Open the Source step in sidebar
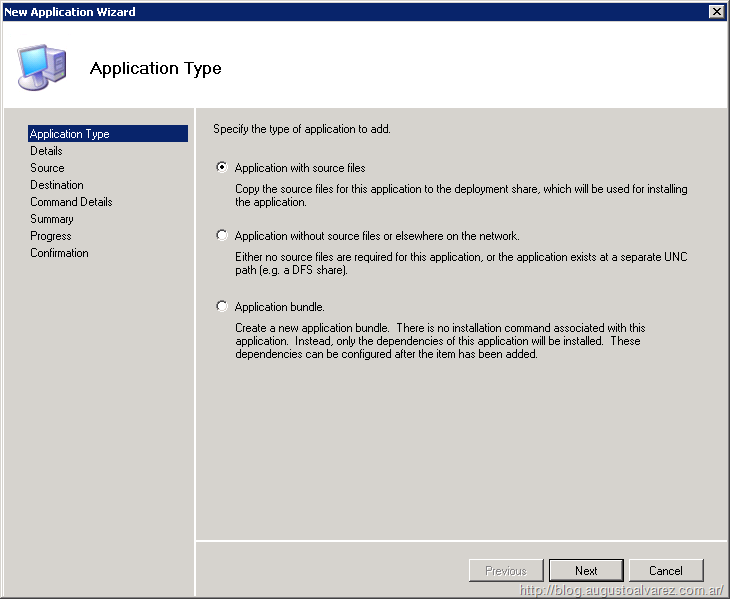Viewport: 731px width, 599px height. pos(47,168)
